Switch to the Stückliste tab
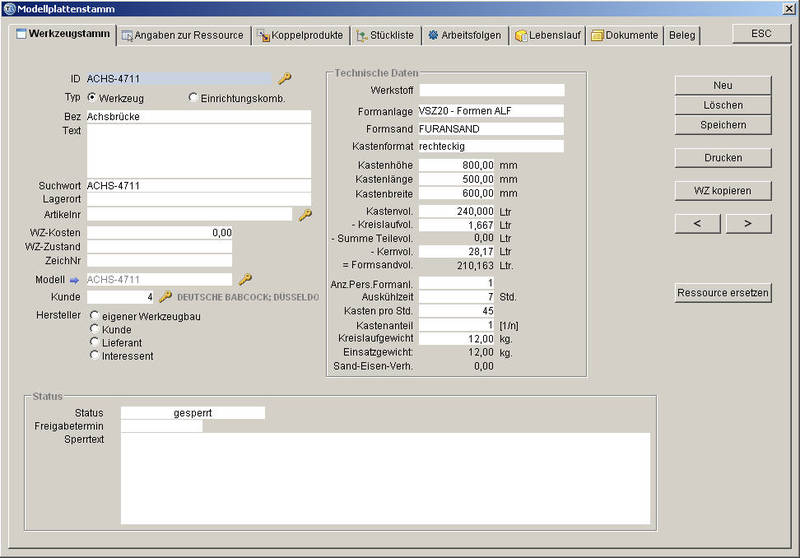This screenshot has width=800, height=558. 385,35
